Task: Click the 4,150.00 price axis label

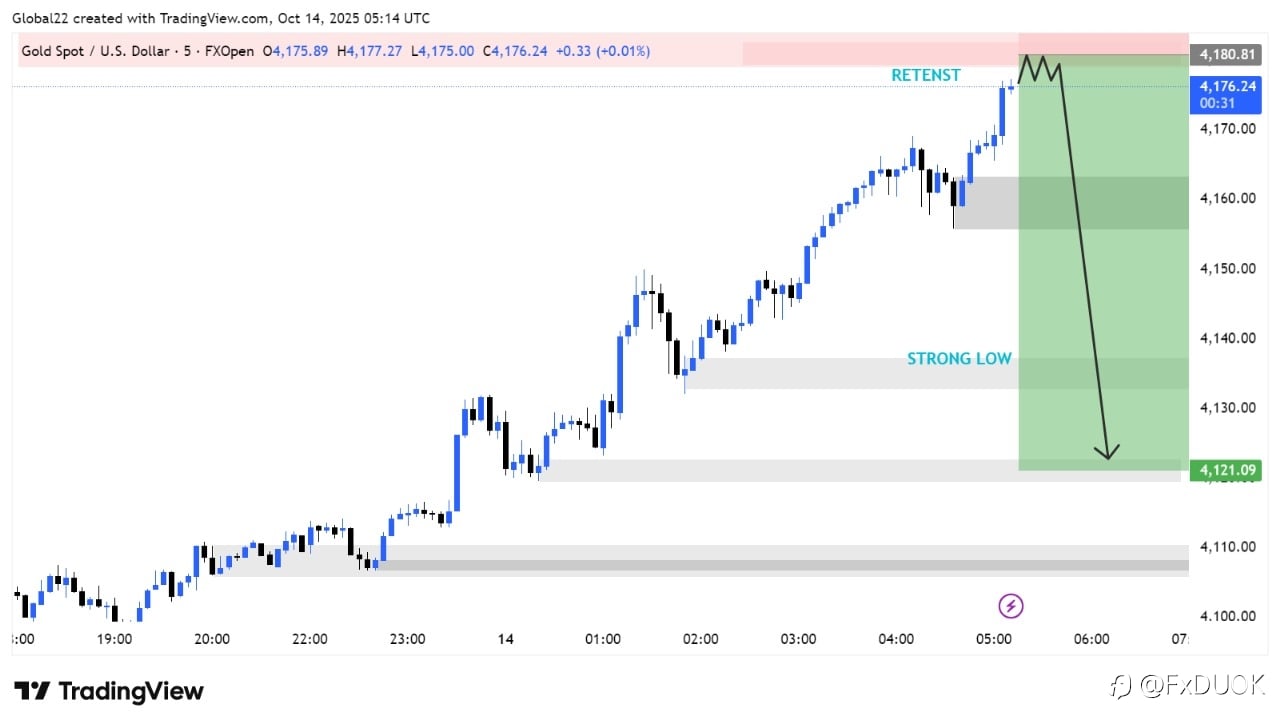Action: tap(1227, 268)
